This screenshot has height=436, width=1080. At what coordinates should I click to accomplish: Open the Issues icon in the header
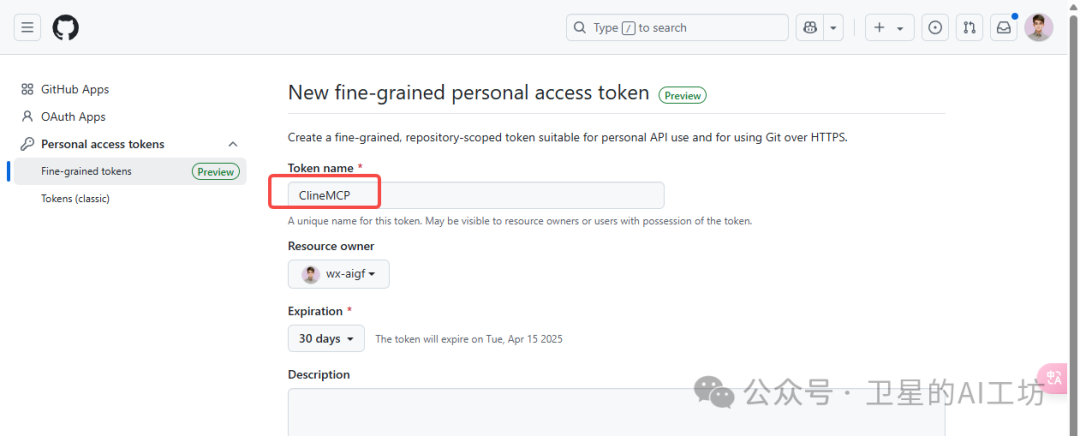point(935,28)
